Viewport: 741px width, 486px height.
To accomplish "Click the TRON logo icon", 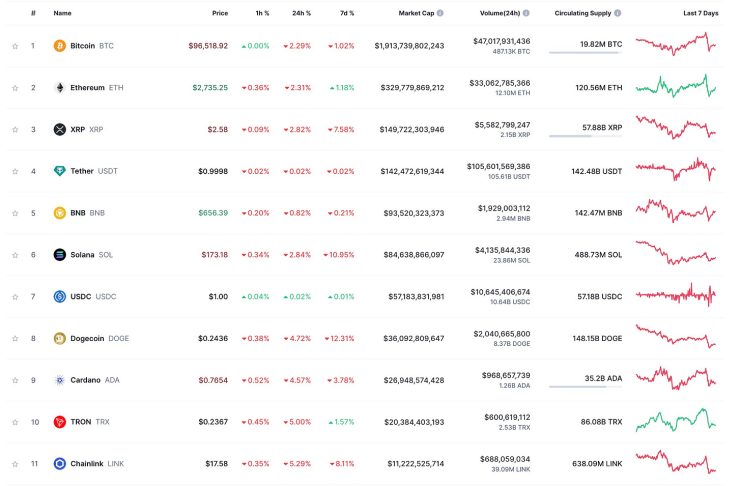I will [60, 422].
